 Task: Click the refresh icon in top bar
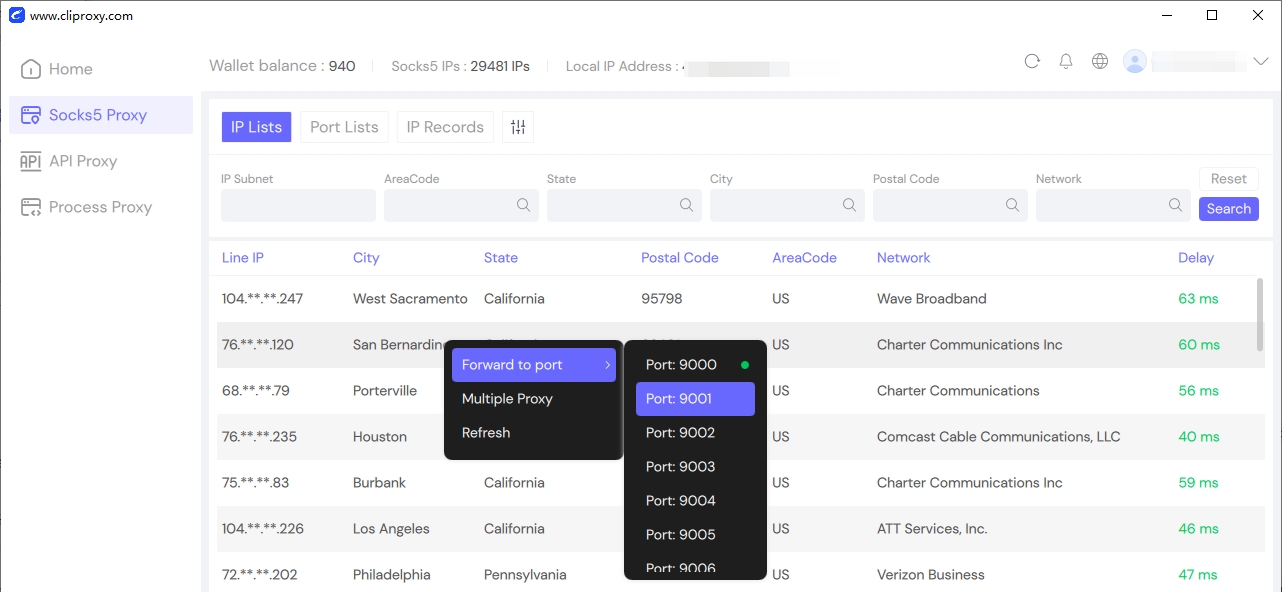point(1032,61)
